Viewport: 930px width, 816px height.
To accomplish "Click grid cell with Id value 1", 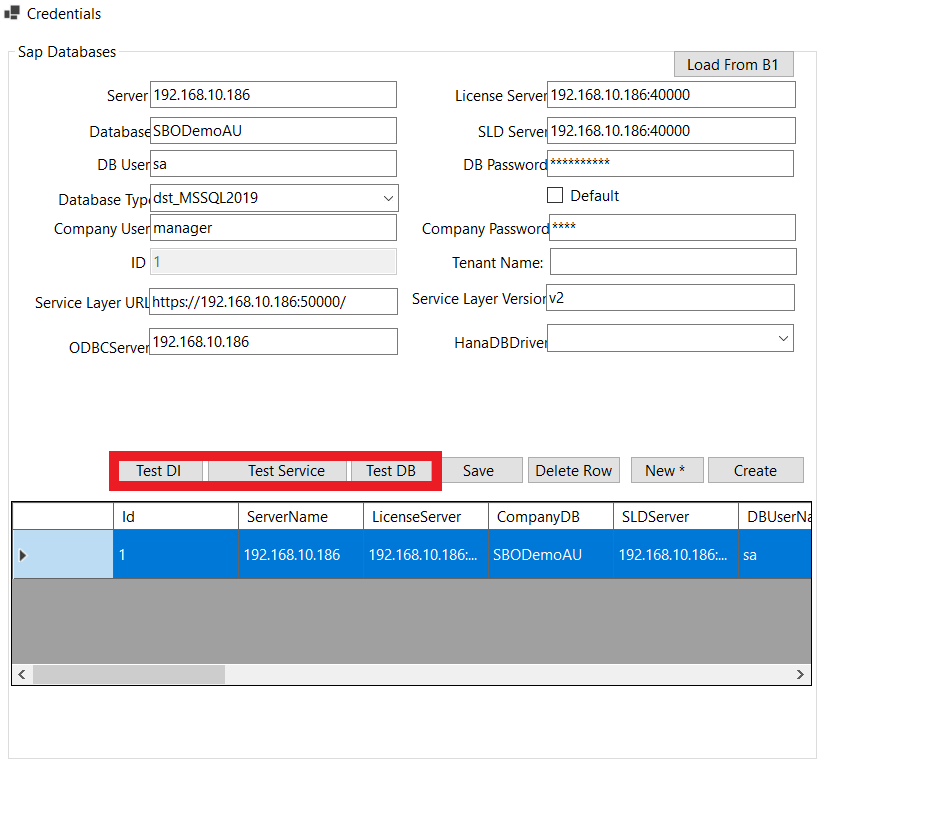I will click(176, 554).
